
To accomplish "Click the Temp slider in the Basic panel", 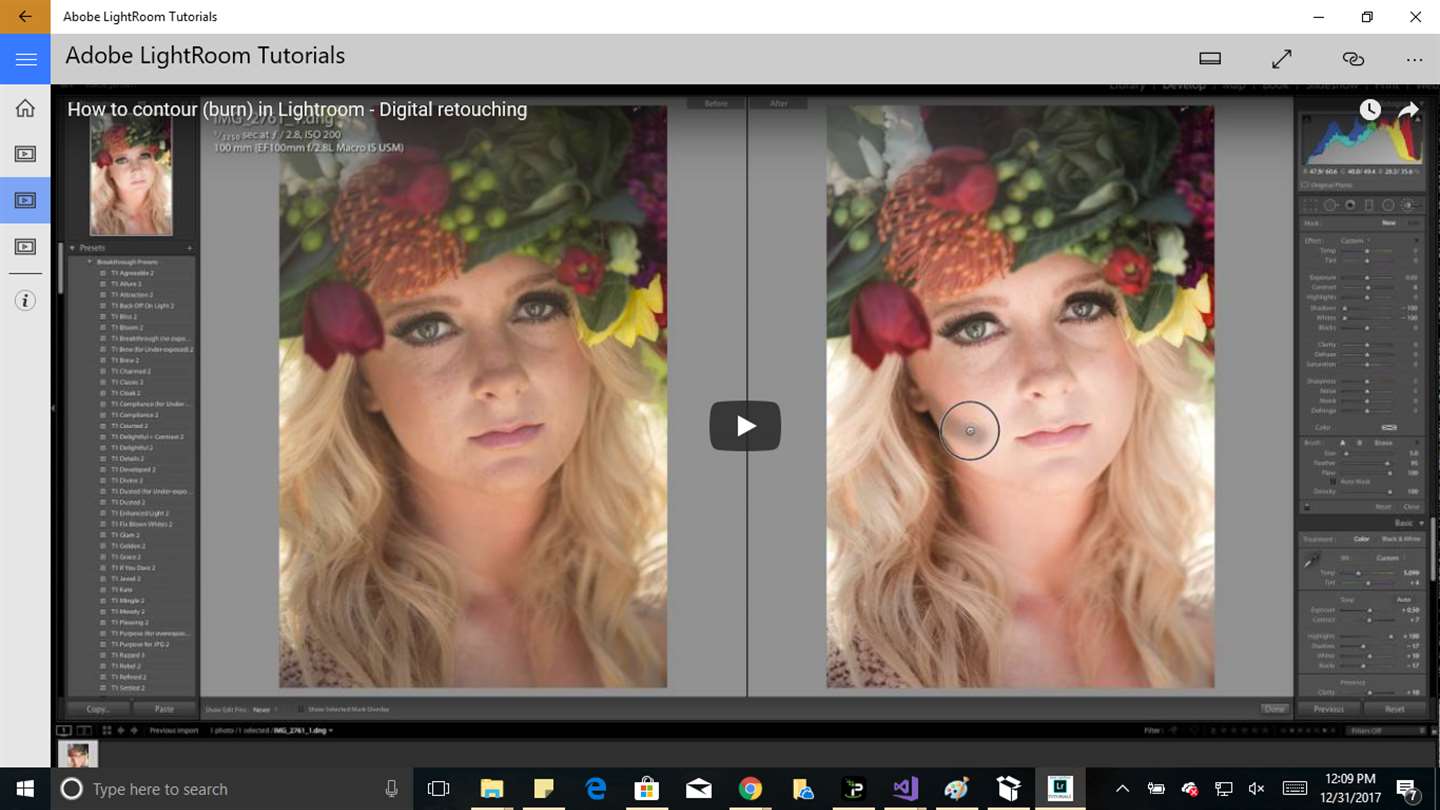I will coord(1366,573).
